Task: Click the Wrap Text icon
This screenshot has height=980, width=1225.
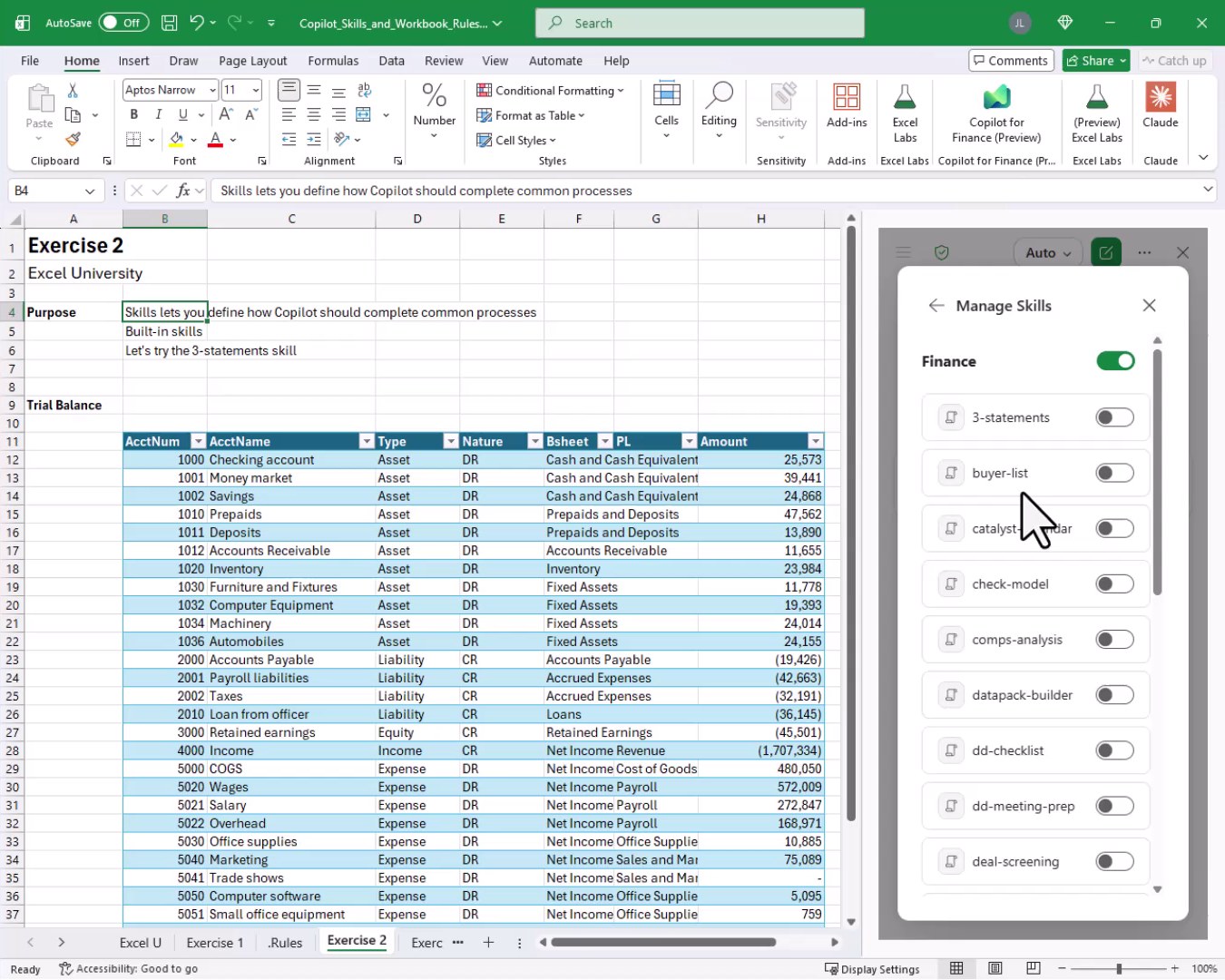Action: click(x=364, y=90)
